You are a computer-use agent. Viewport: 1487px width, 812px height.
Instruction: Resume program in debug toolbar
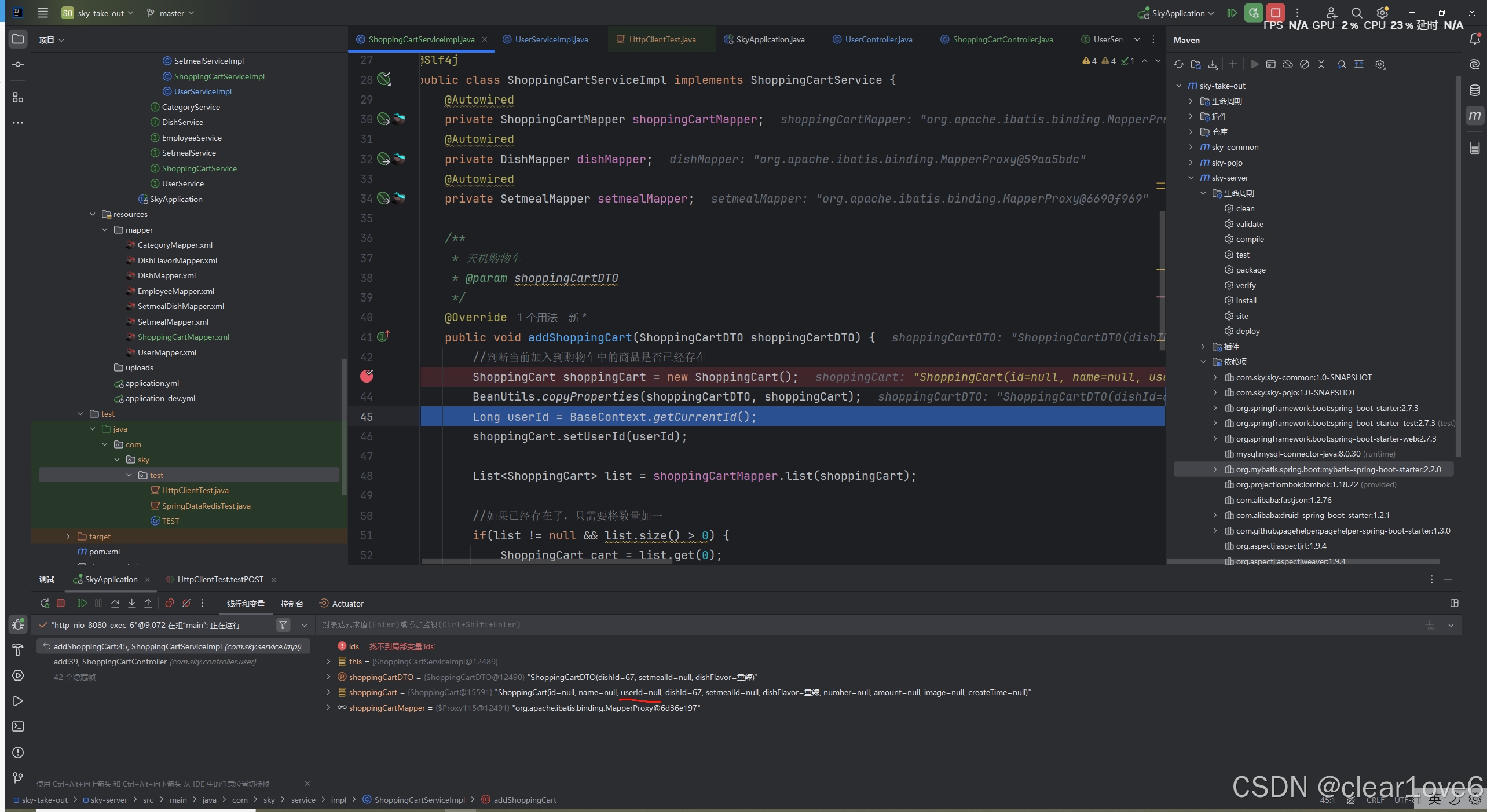click(82, 603)
